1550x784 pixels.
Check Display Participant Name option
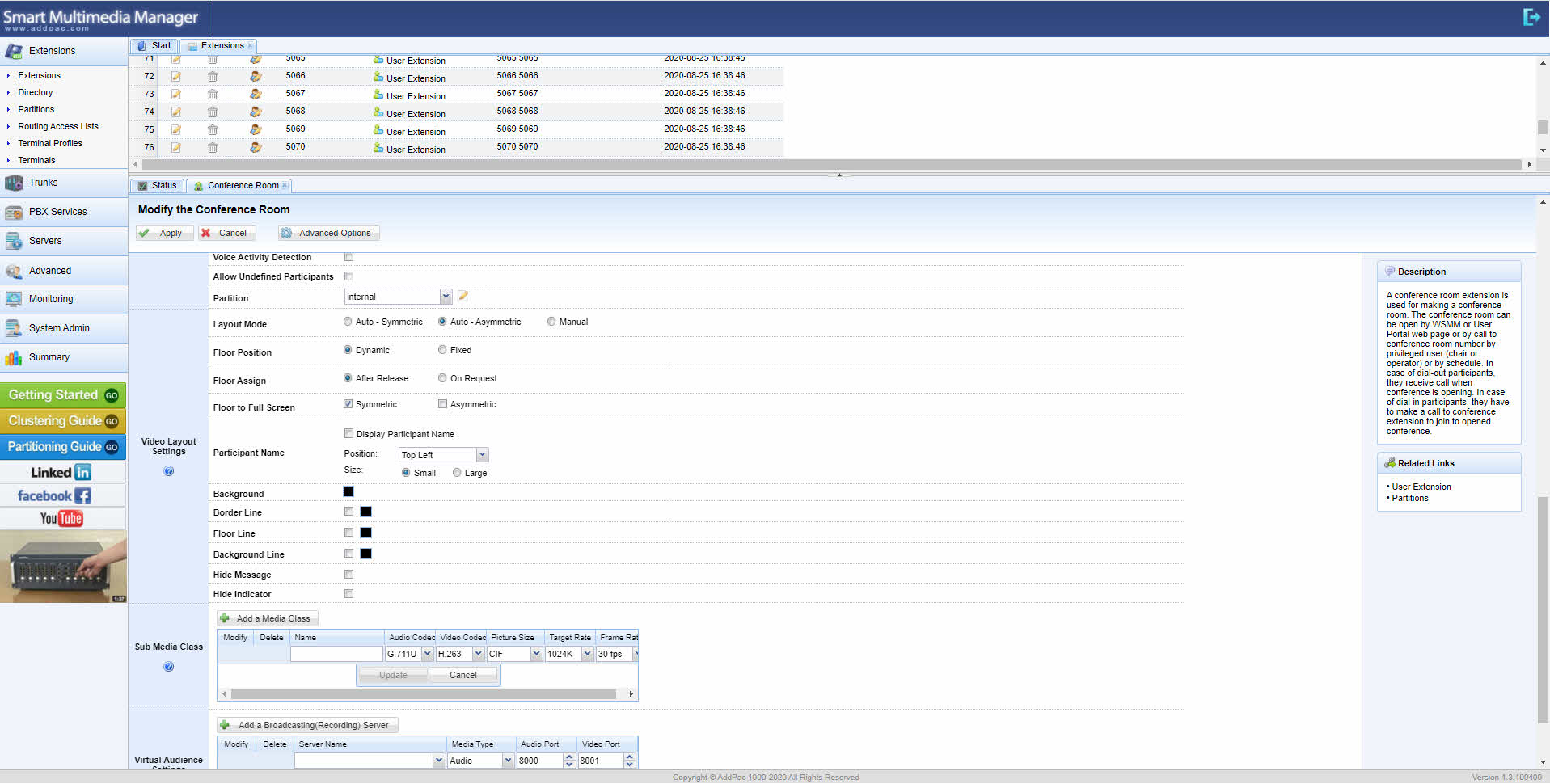pyautogui.click(x=349, y=433)
